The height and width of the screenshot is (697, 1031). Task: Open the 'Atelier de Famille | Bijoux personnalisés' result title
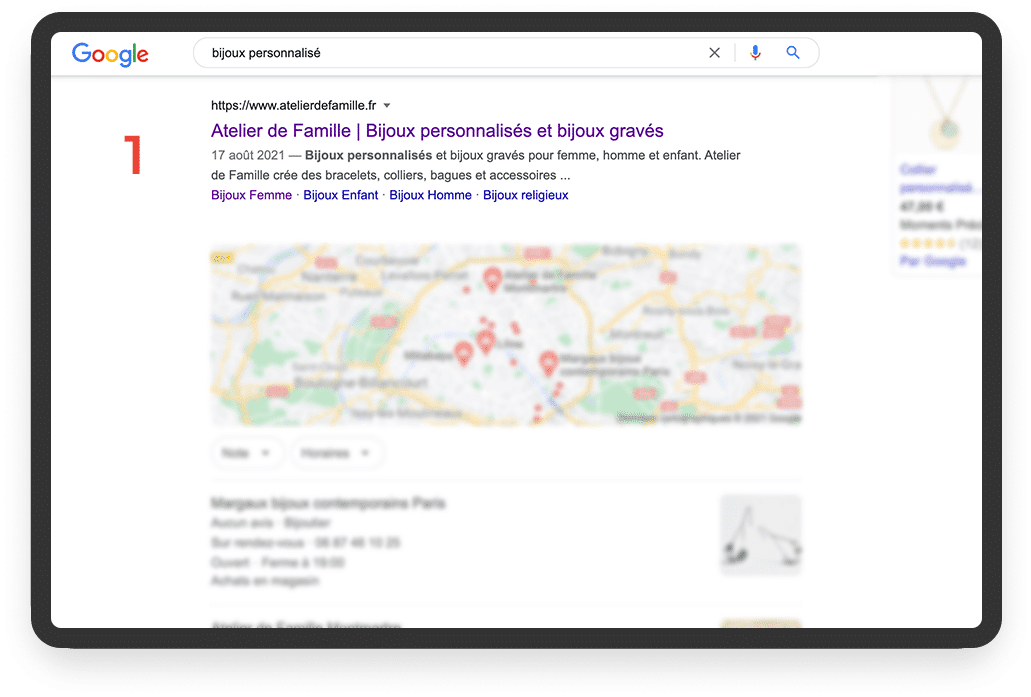437,131
